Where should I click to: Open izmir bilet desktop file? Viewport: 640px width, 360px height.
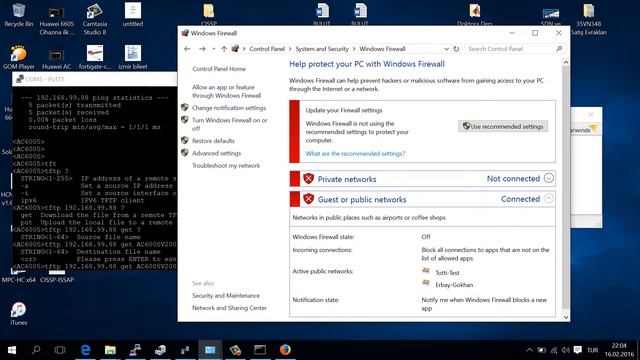(x=133, y=57)
